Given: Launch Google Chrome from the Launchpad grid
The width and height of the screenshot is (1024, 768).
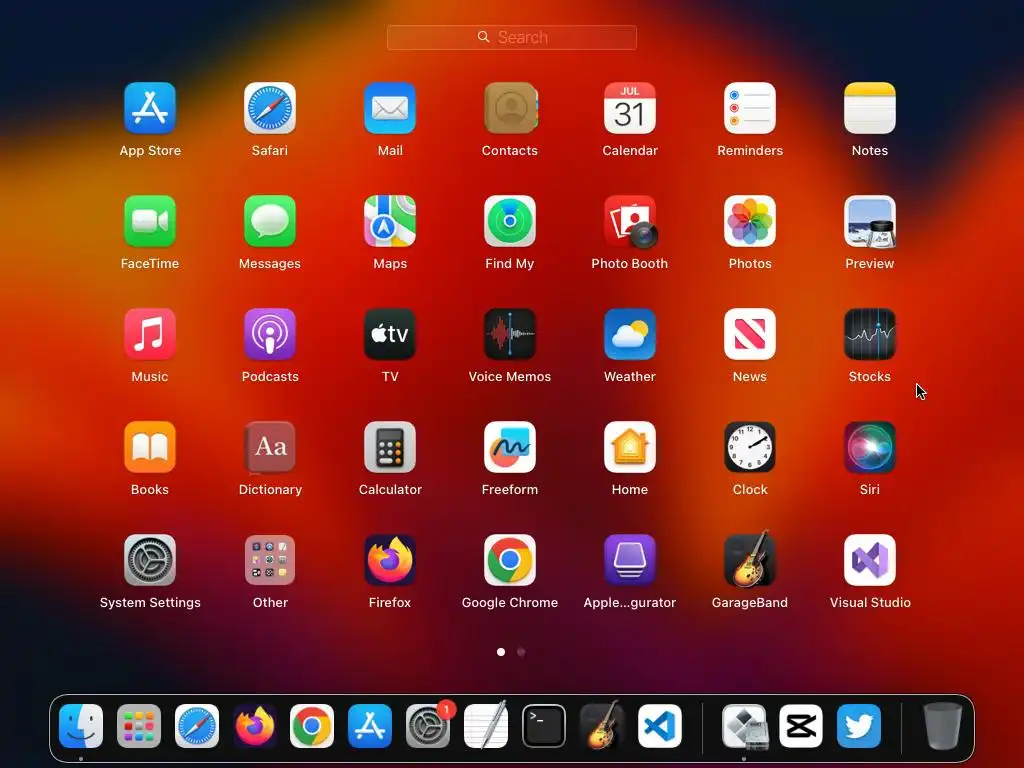Looking at the screenshot, I should coord(510,560).
